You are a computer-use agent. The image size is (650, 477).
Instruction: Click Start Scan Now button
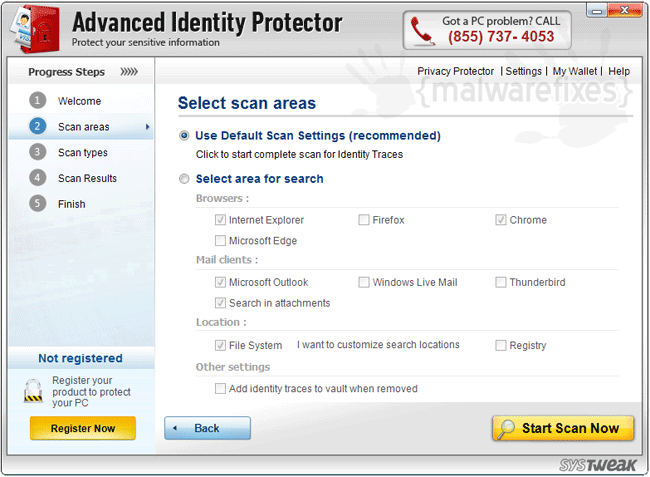[563, 428]
